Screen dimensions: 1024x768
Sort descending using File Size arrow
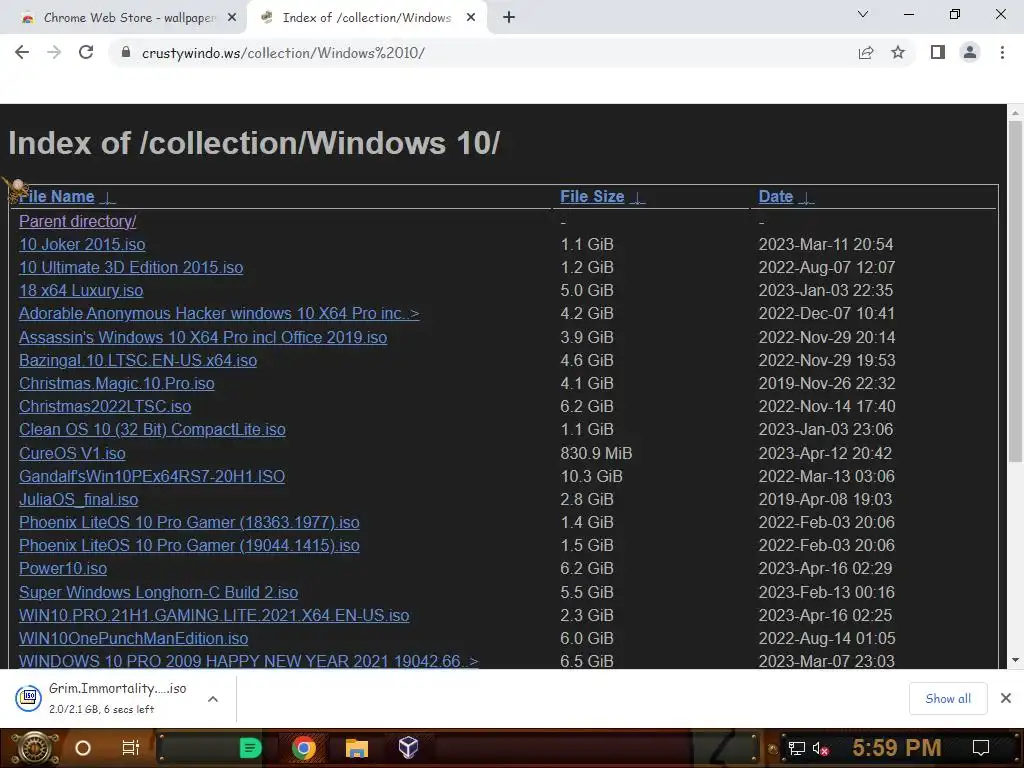click(x=637, y=198)
